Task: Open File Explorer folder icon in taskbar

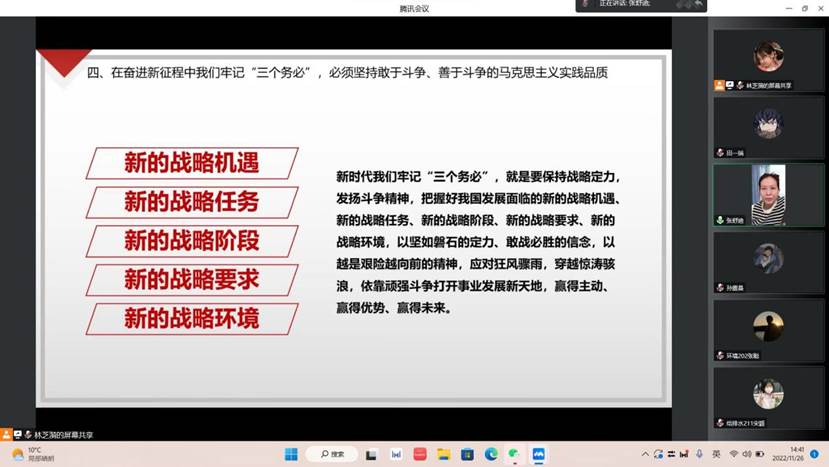Action: coord(443,454)
